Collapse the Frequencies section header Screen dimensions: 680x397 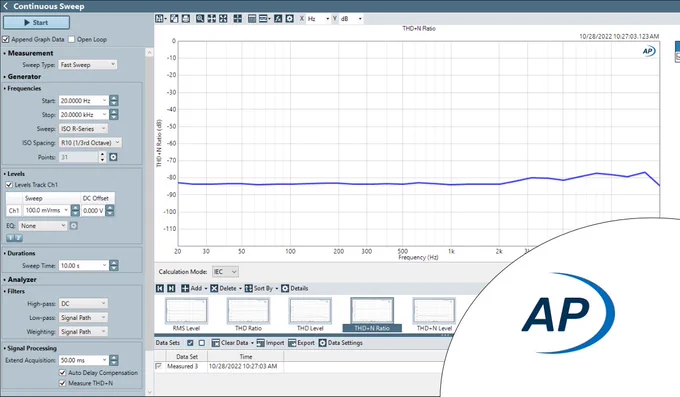(23, 89)
